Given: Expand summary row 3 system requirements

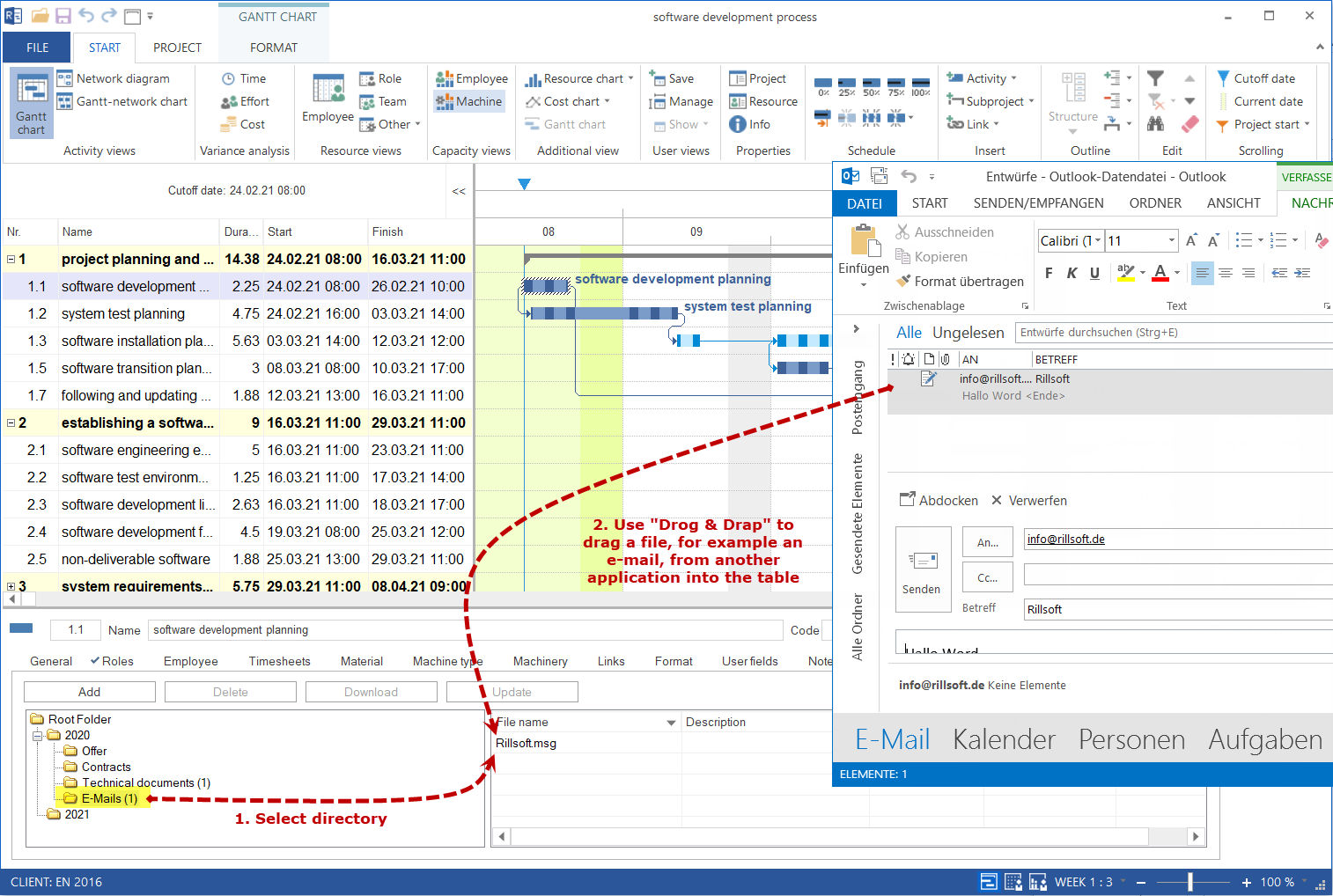Looking at the screenshot, I should [x=11, y=586].
